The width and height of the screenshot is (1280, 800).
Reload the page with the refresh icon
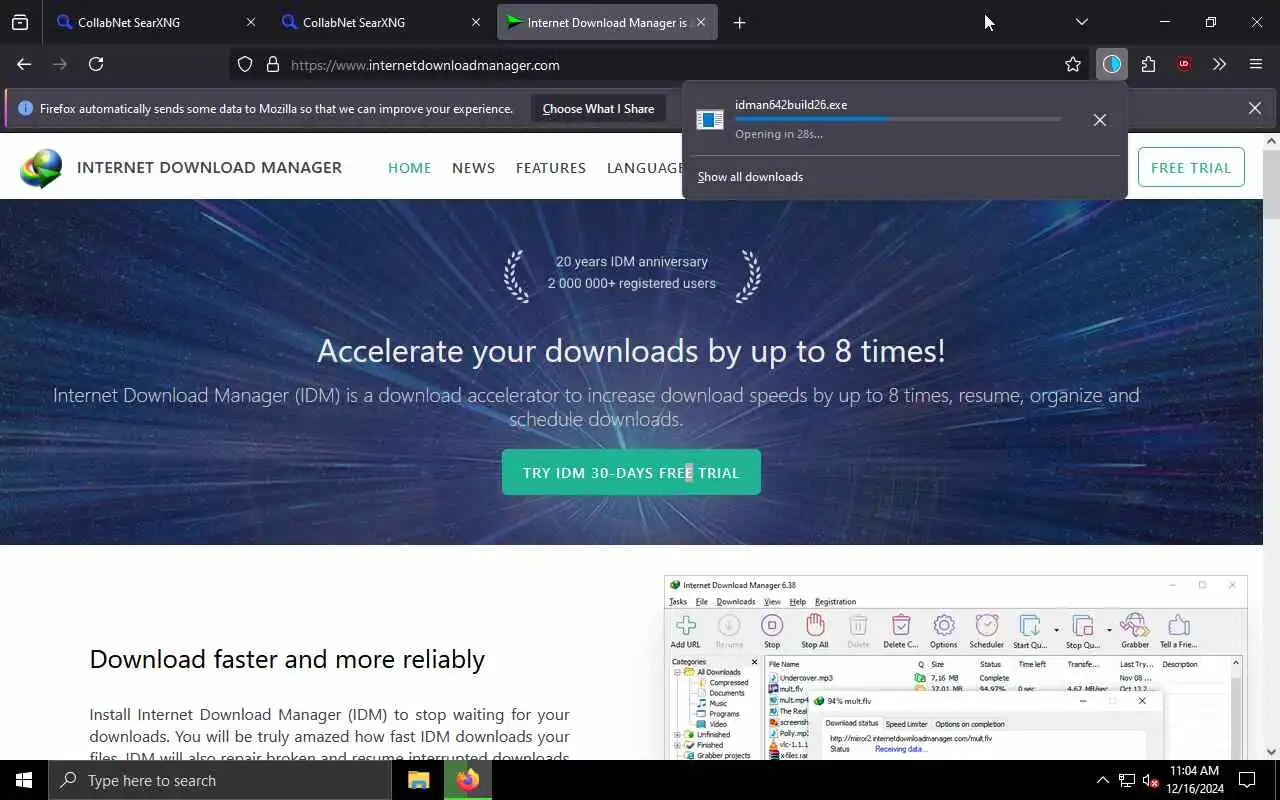96,64
